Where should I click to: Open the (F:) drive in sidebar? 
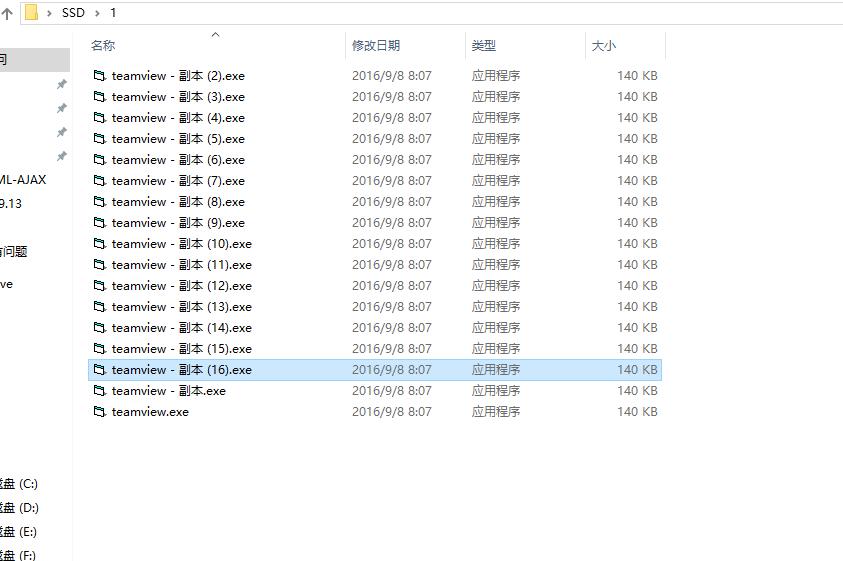[x=18, y=555]
